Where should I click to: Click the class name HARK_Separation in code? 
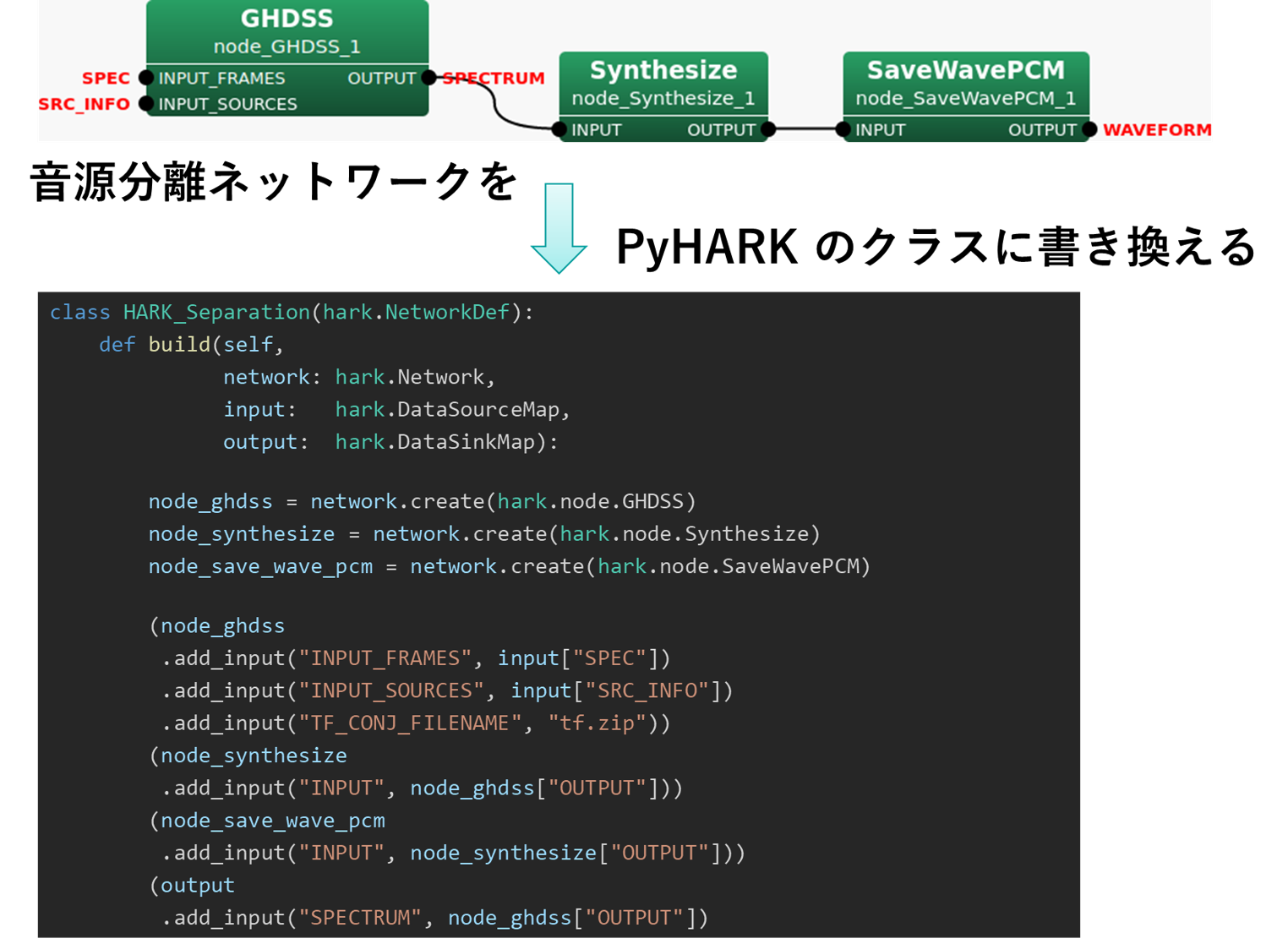tap(216, 313)
